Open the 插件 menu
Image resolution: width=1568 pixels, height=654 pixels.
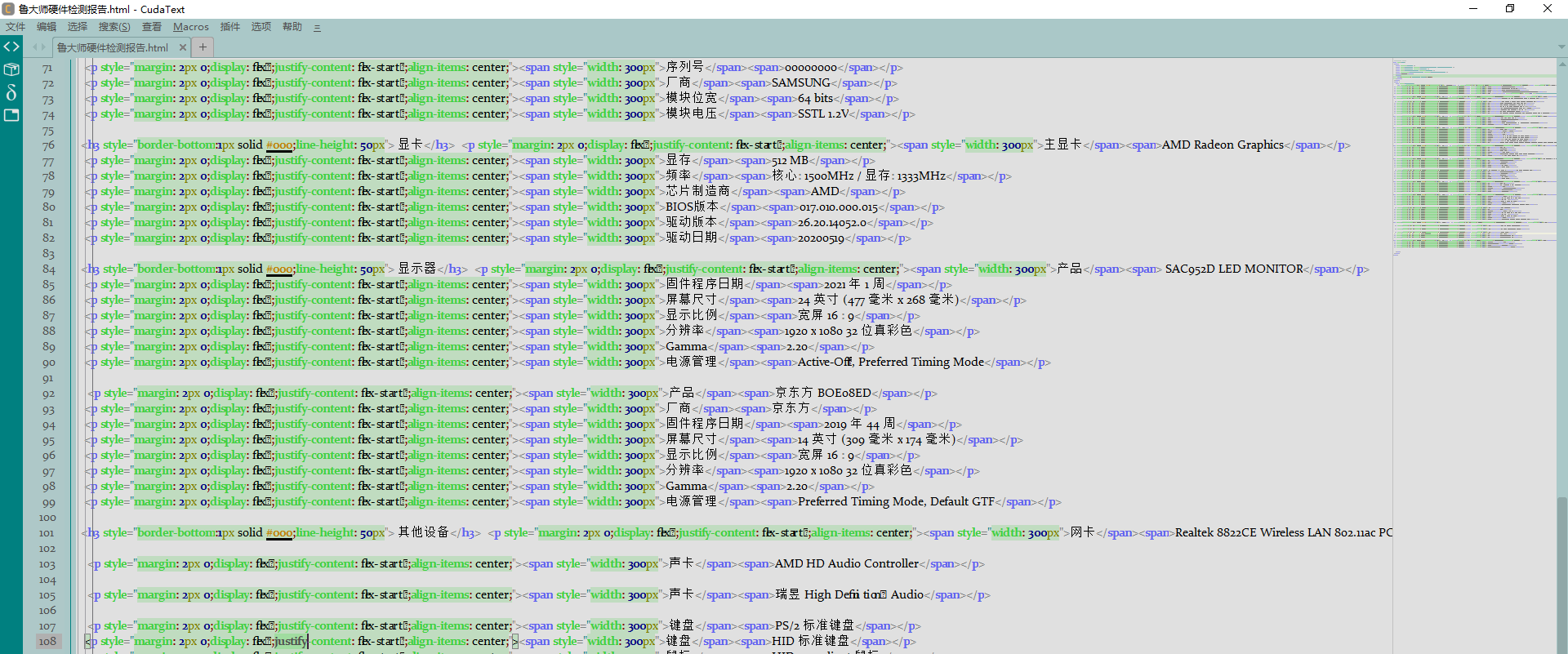click(230, 27)
